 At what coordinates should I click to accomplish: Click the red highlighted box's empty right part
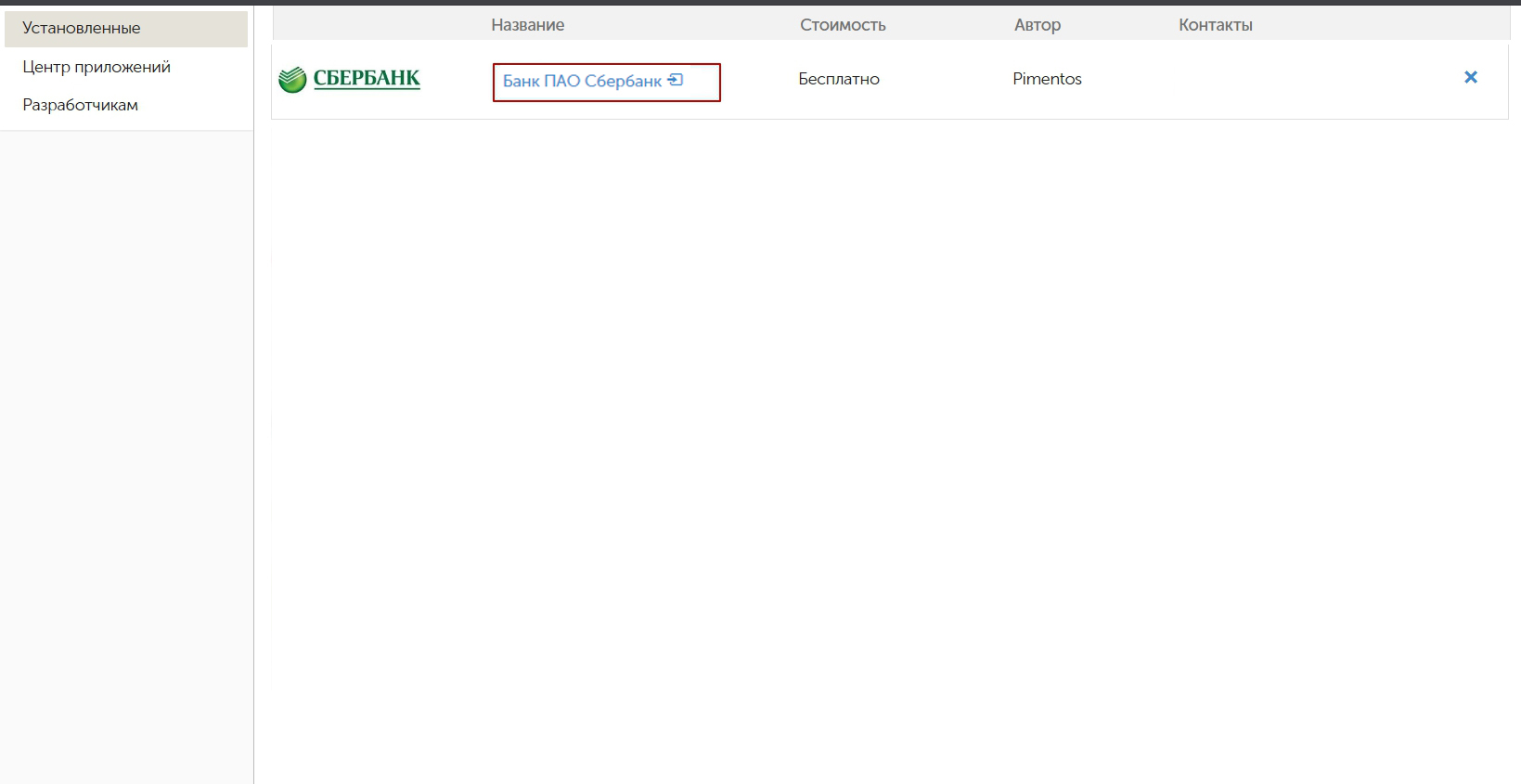(702, 82)
